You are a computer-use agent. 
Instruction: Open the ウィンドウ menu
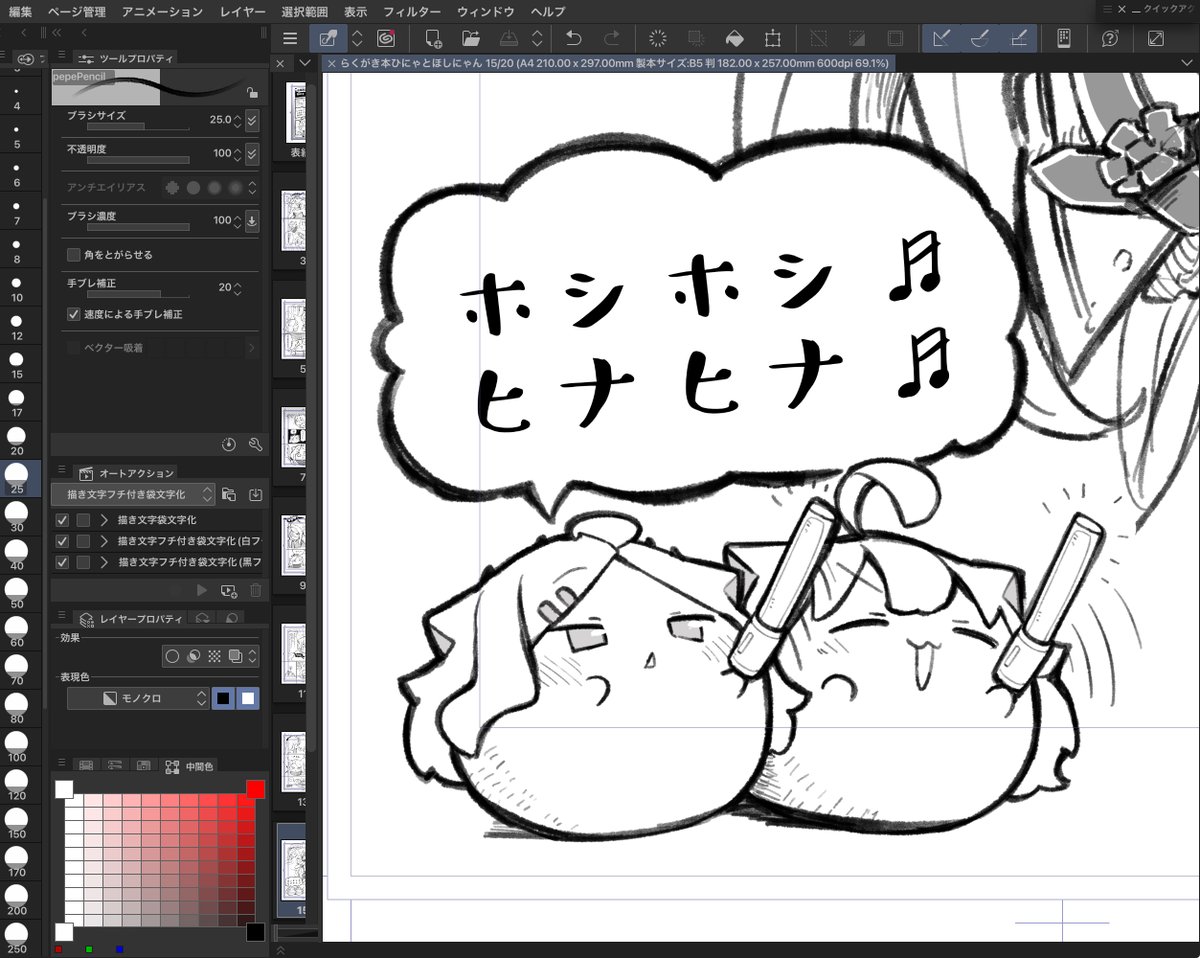click(485, 11)
